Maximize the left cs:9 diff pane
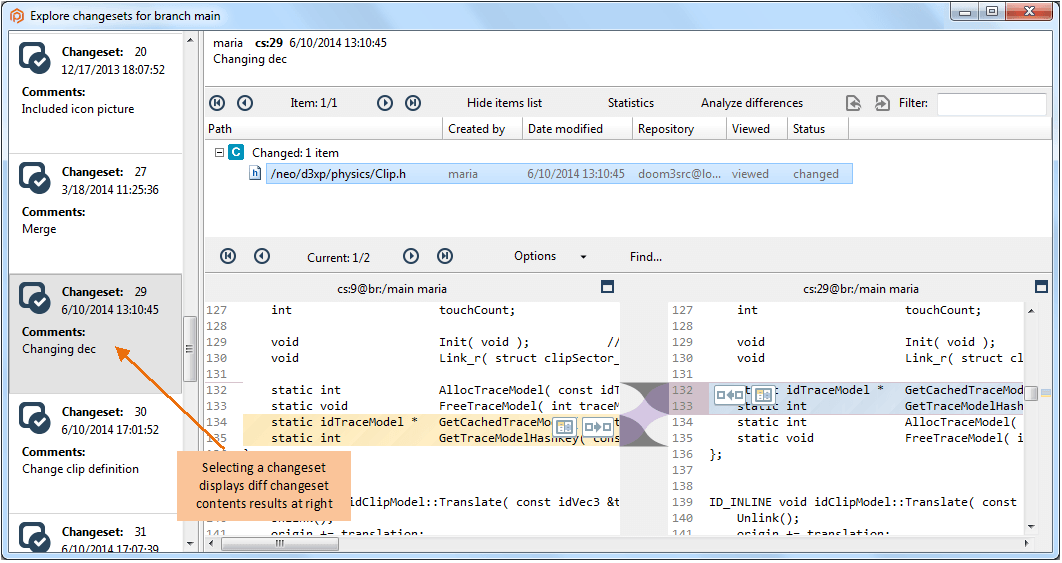The image size is (1062, 563). (x=608, y=287)
